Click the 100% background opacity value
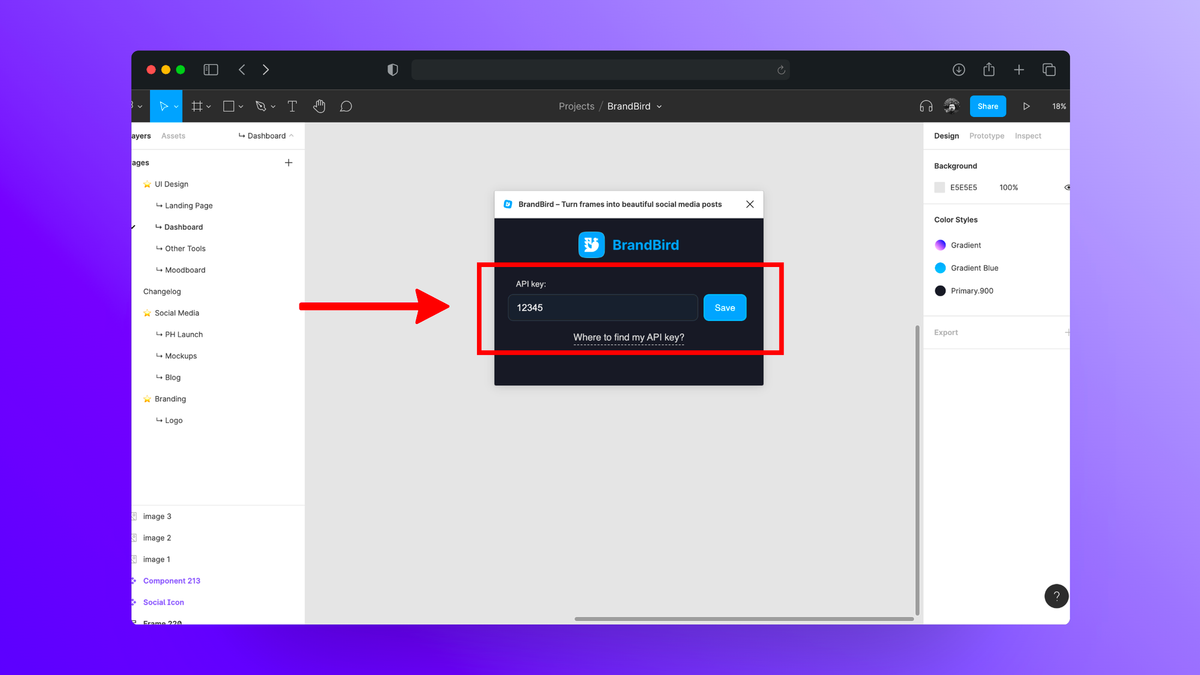Screen dimensions: 1200x675 click(1009, 187)
